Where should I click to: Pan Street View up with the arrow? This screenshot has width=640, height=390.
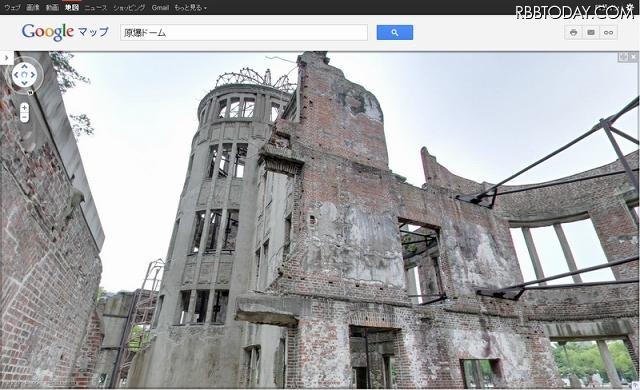(24, 66)
